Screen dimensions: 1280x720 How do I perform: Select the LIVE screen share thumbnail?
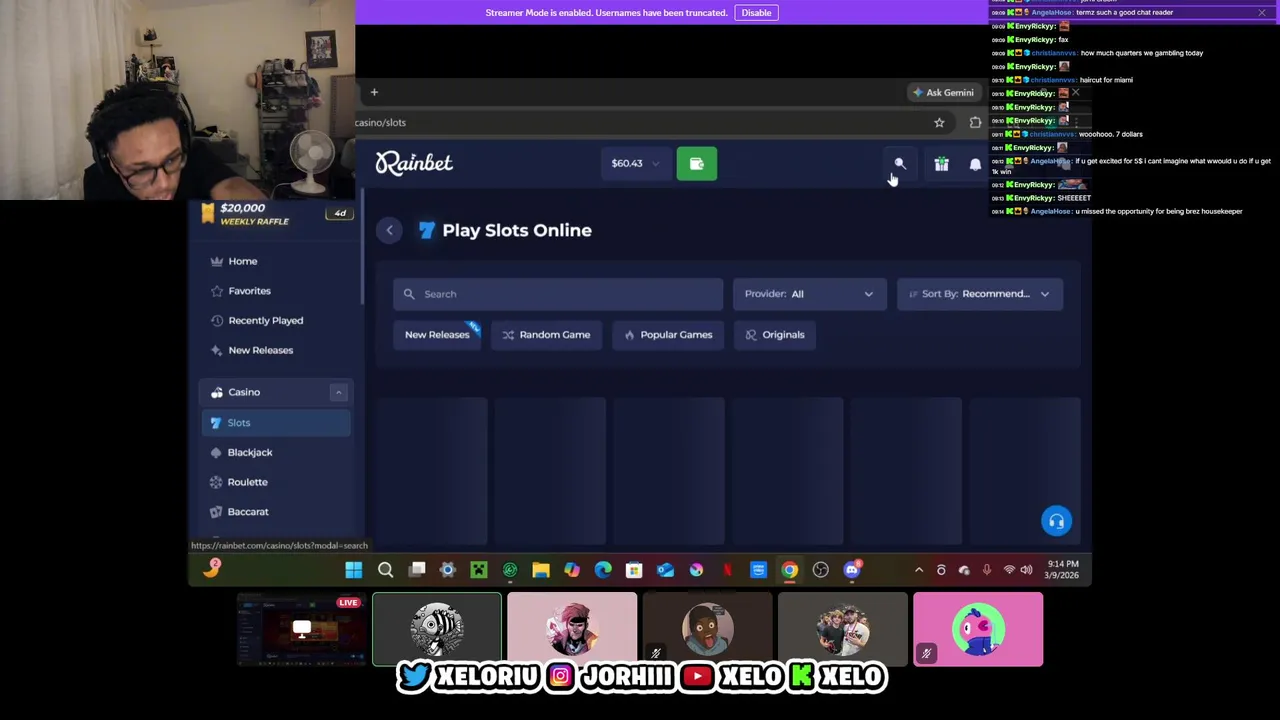point(301,629)
